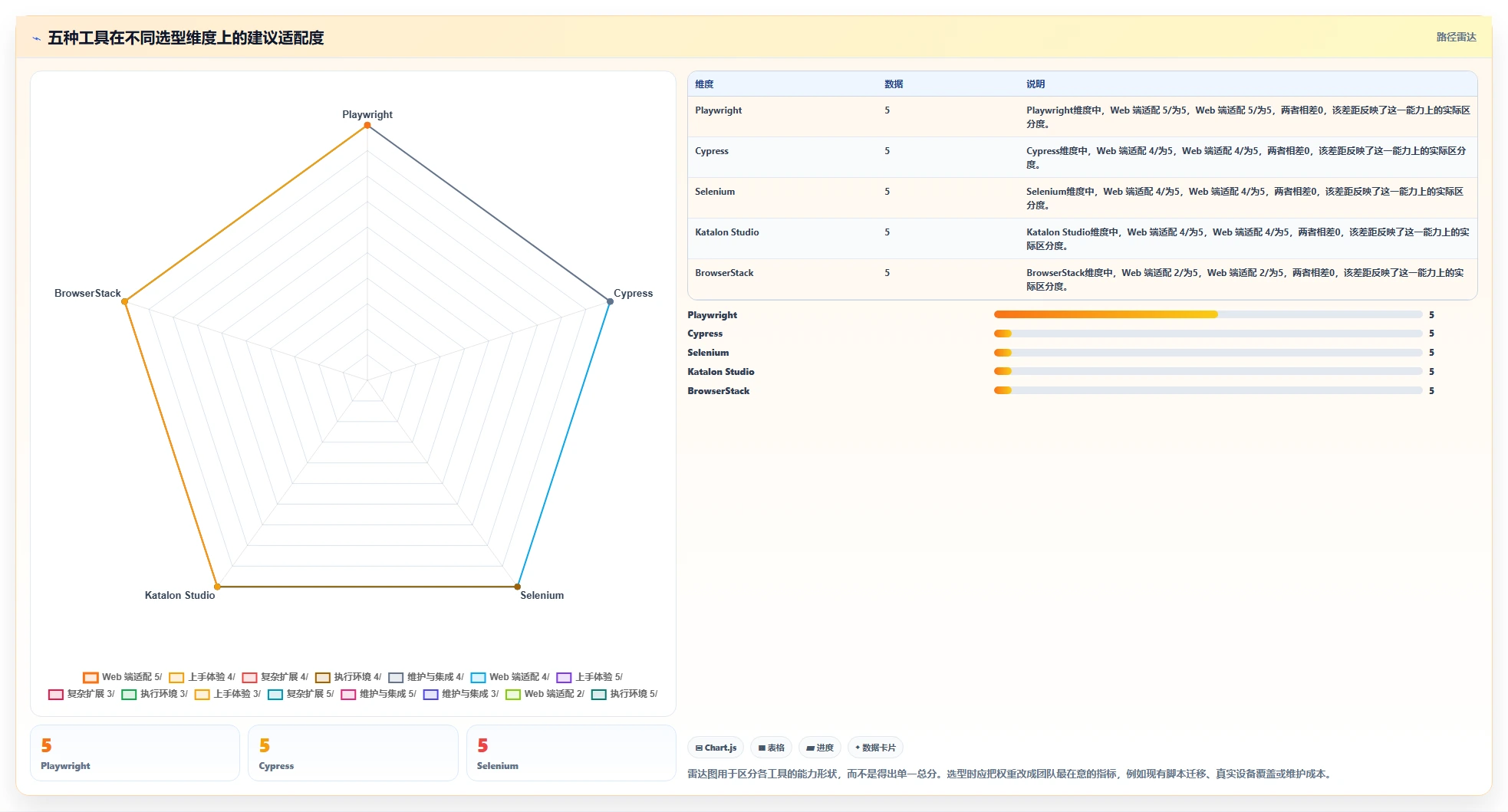Click the Katalon Studio point on radar
Screen dimensions: 1508x812
point(217,587)
